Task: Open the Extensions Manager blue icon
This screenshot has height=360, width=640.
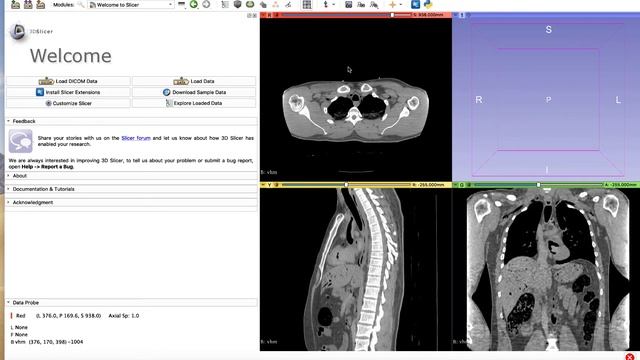Action: (x=415, y=4)
